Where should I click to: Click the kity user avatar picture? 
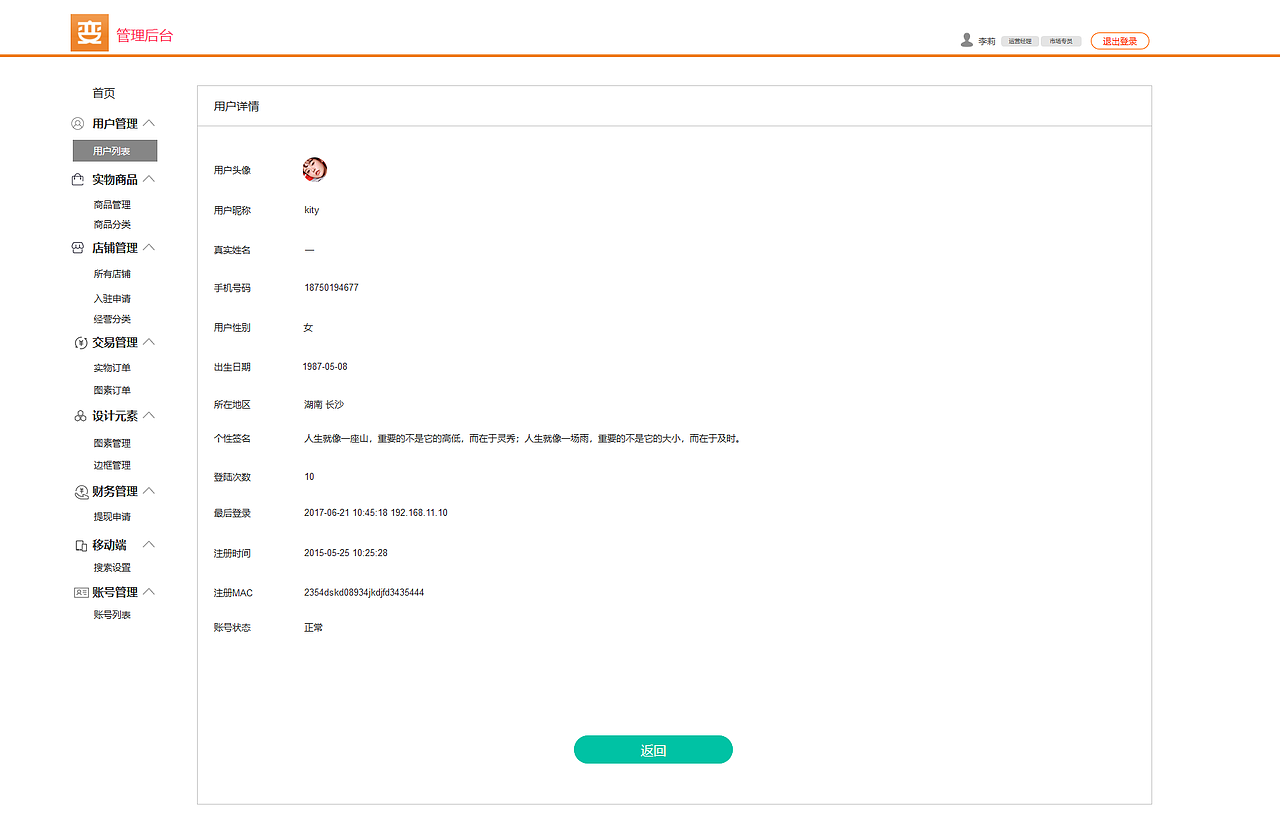(x=315, y=169)
